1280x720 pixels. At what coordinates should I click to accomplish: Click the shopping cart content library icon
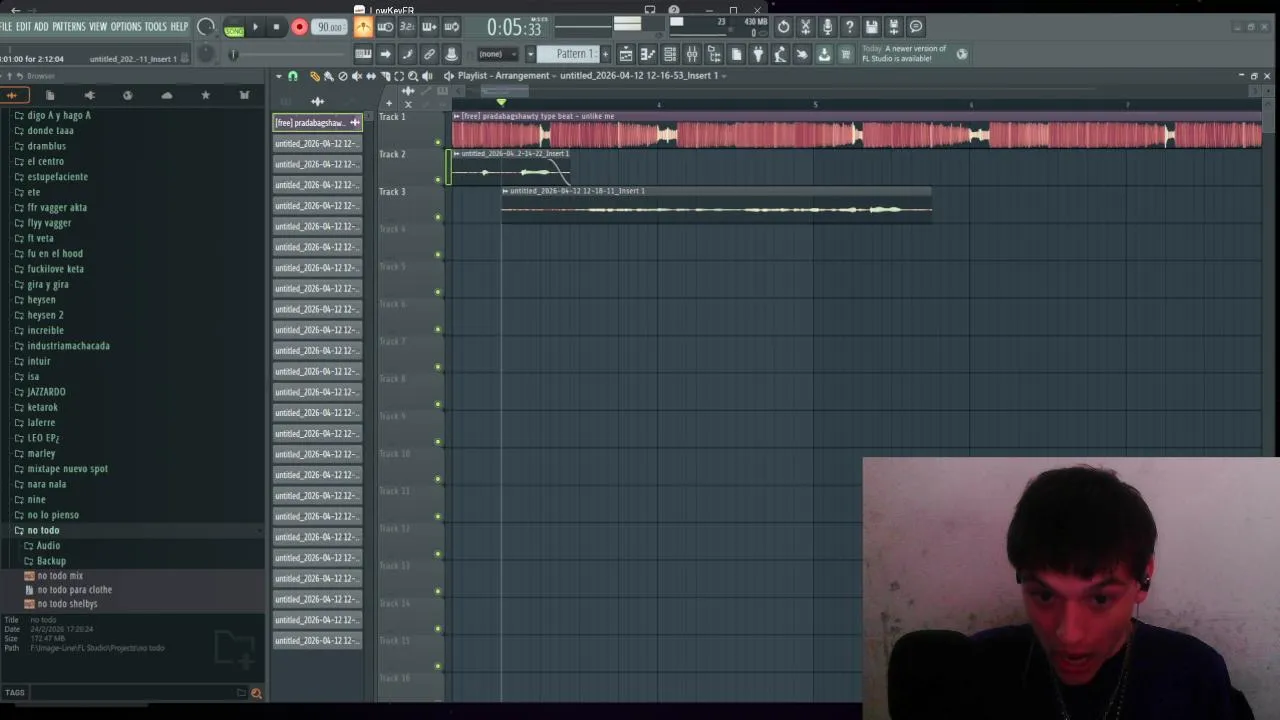tap(845, 54)
